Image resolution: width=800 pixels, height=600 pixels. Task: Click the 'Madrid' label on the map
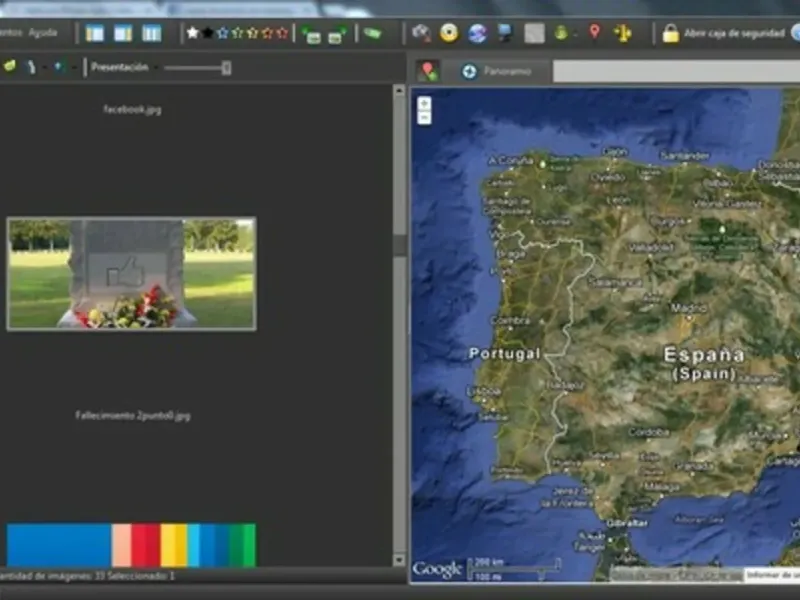[x=689, y=308]
